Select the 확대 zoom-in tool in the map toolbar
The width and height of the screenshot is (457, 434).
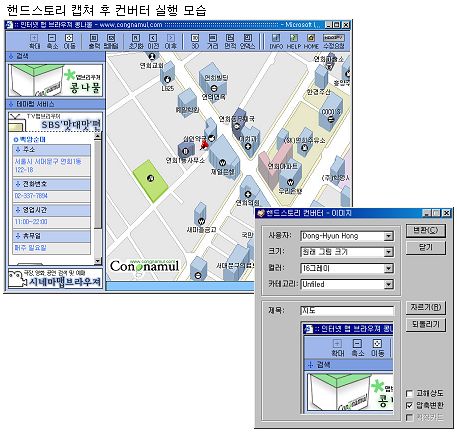[x=34, y=41]
